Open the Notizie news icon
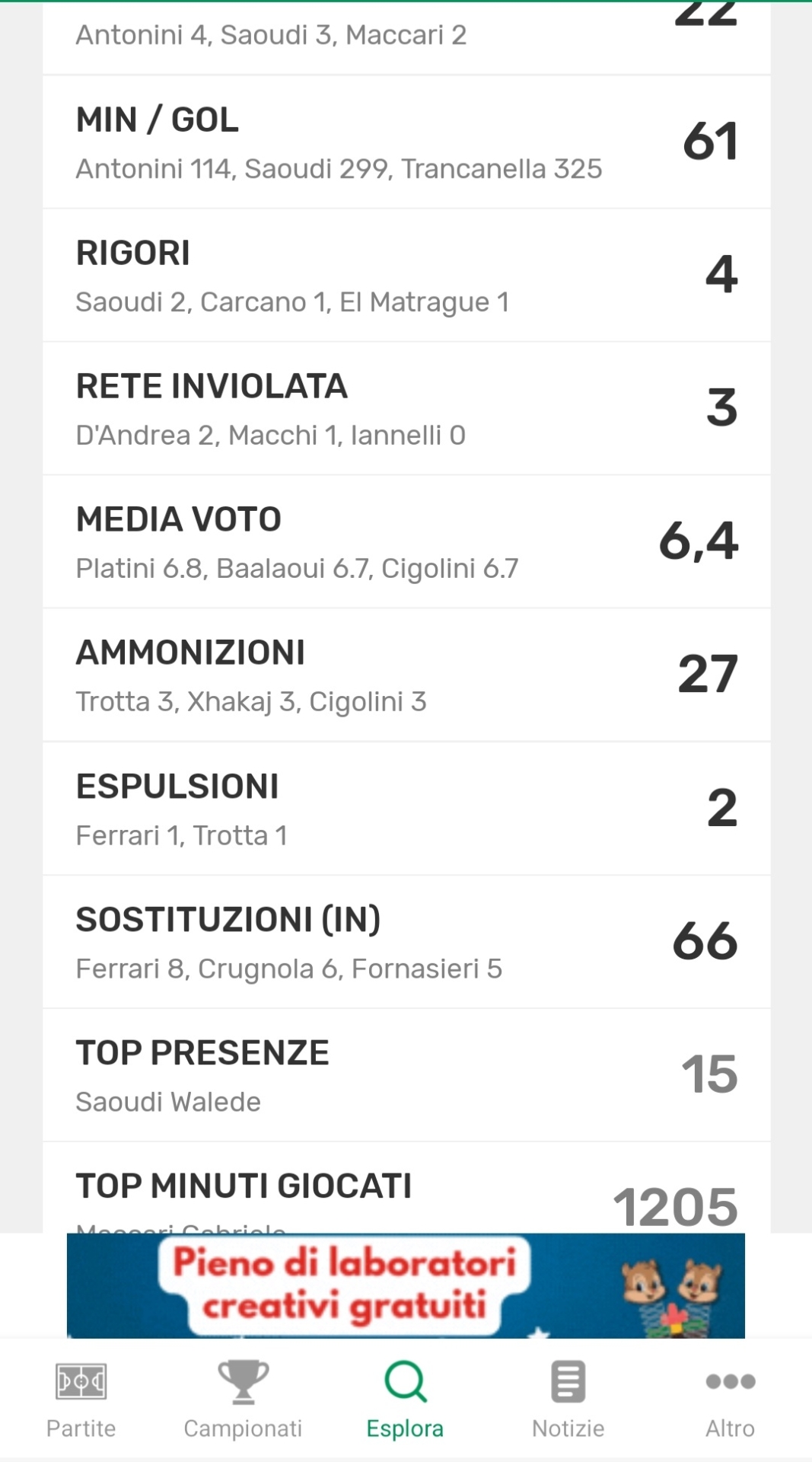This screenshot has height=1462, width=812. 568,1381
